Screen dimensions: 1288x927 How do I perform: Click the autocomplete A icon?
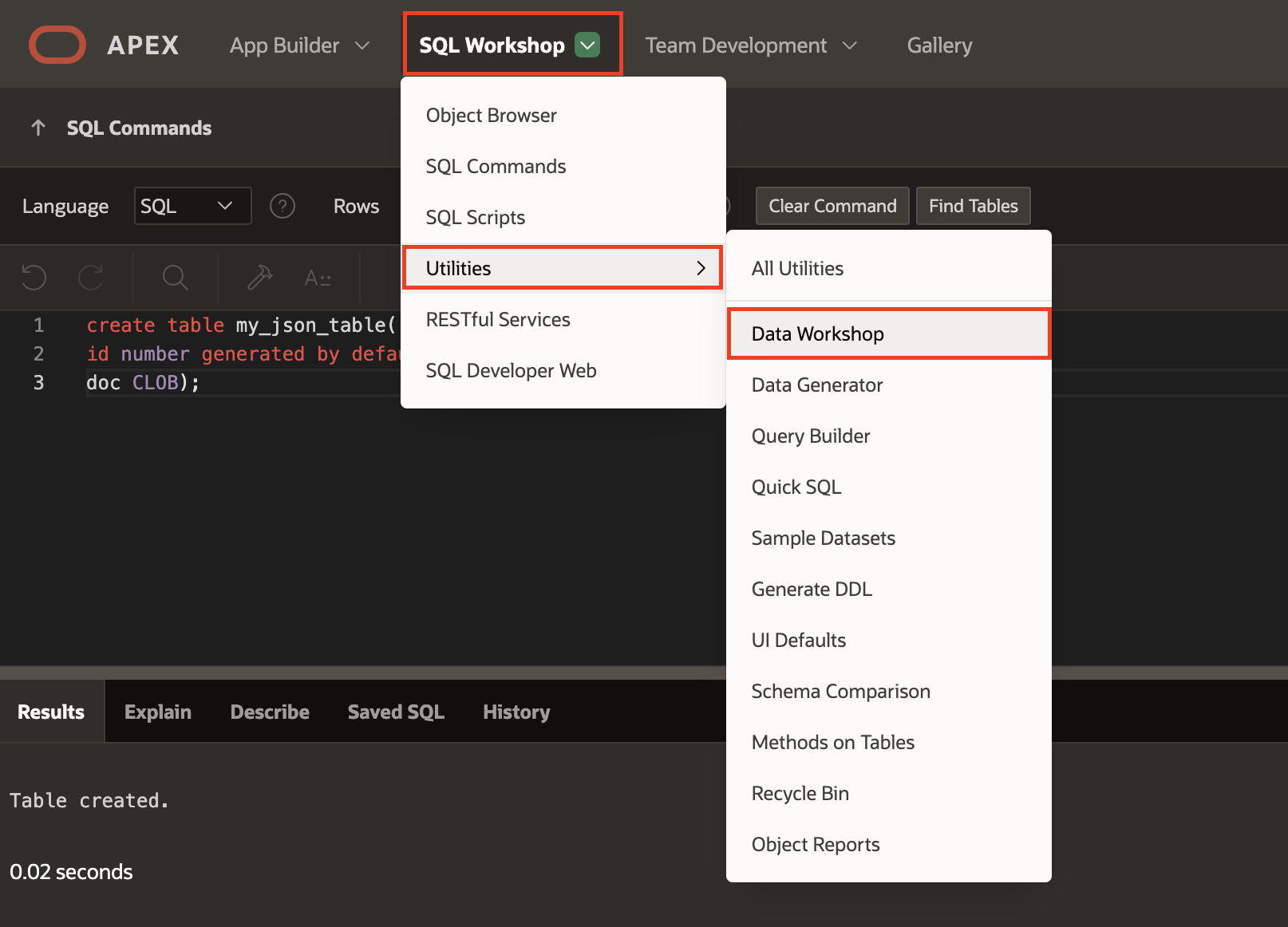(x=317, y=278)
